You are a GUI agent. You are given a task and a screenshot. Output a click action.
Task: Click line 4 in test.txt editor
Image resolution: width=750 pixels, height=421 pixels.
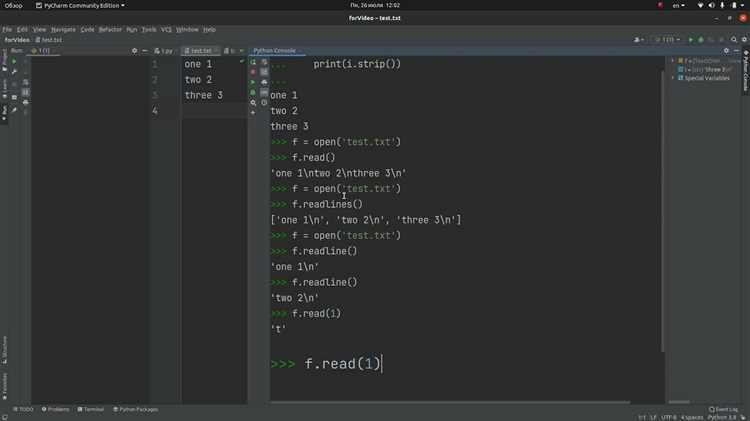(x=214, y=111)
